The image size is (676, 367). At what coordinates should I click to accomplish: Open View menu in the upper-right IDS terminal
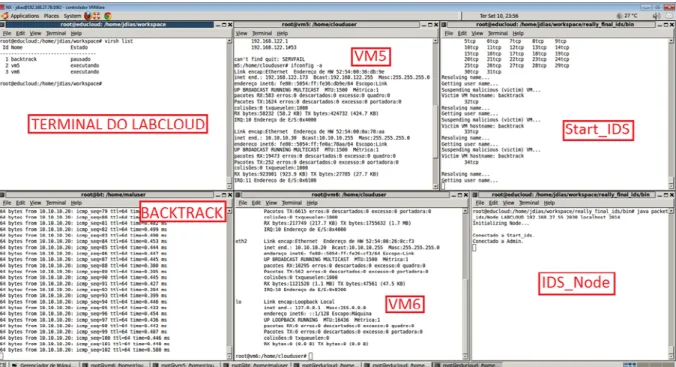click(477, 33)
